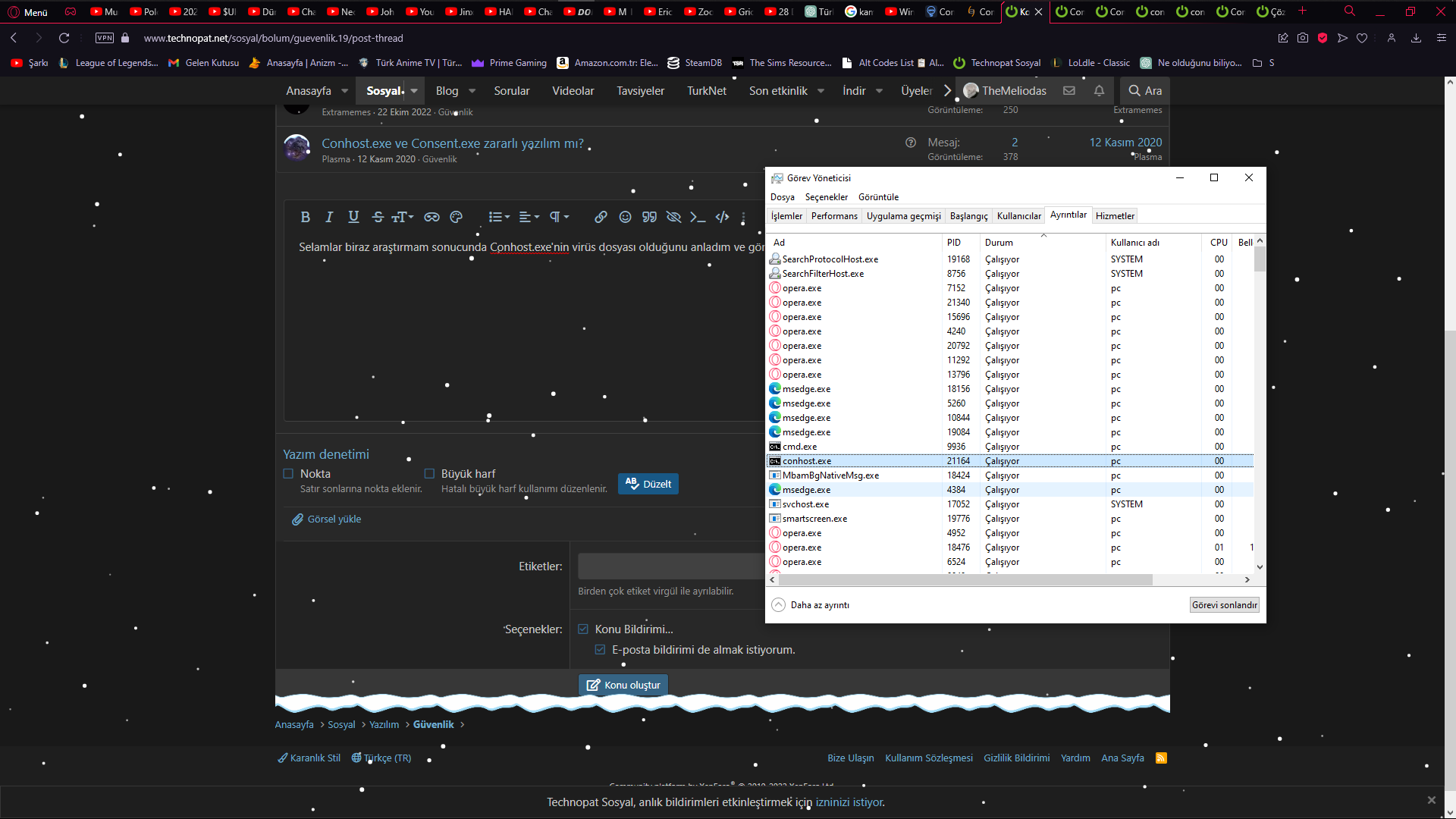Open Seçenekler menu in Görev Yöneticisi
Screen dimensions: 1456x819
(826, 197)
